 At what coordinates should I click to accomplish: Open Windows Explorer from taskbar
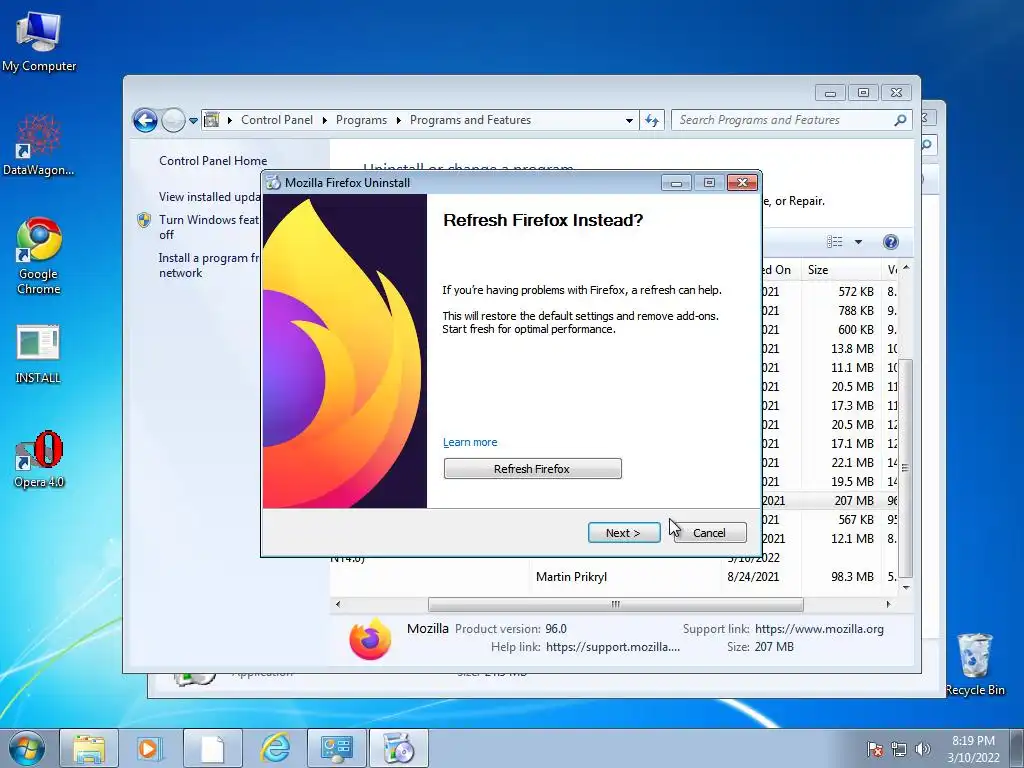(x=89, y=748)
